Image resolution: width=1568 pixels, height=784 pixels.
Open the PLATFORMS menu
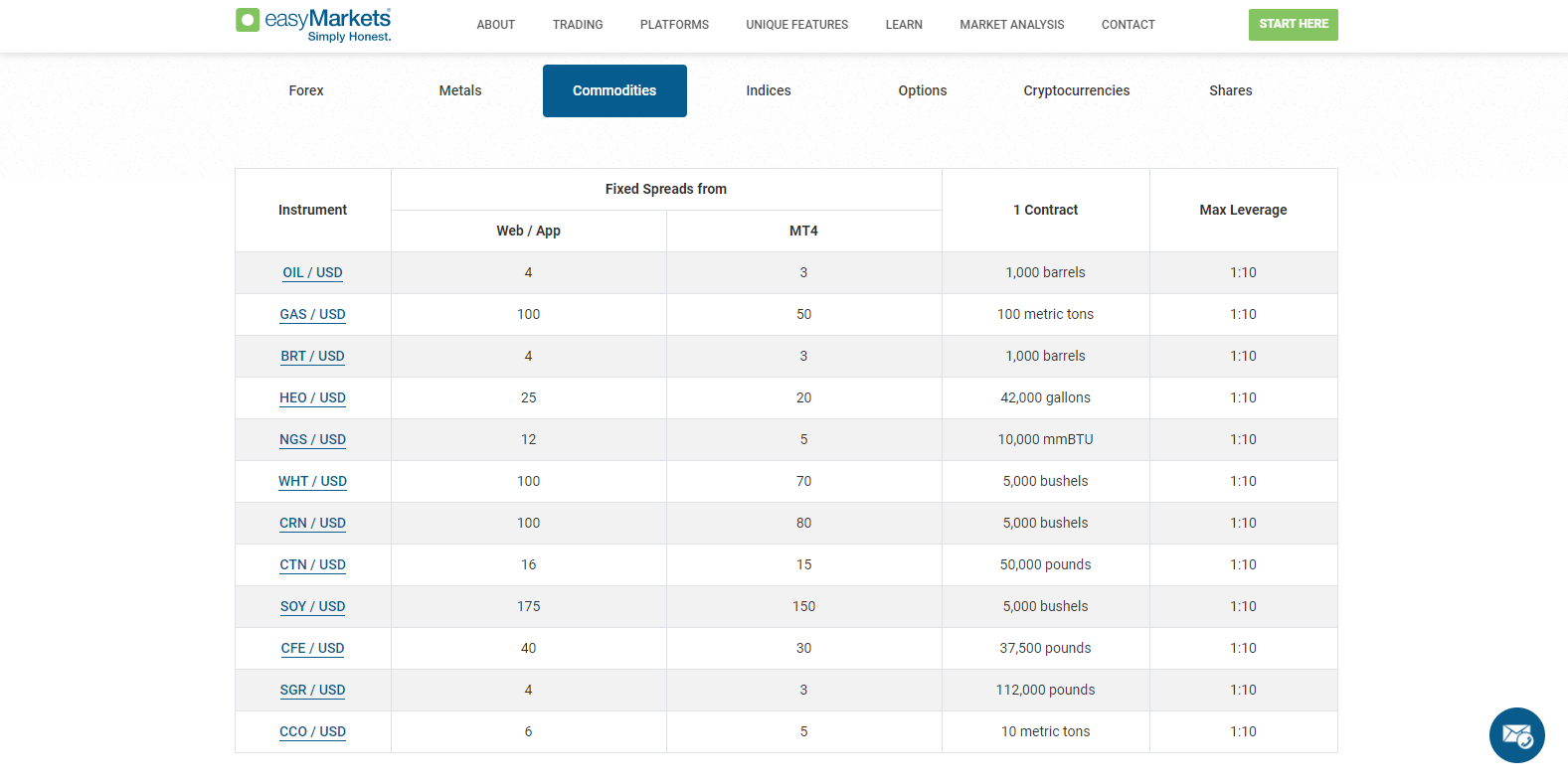point(674,25)
